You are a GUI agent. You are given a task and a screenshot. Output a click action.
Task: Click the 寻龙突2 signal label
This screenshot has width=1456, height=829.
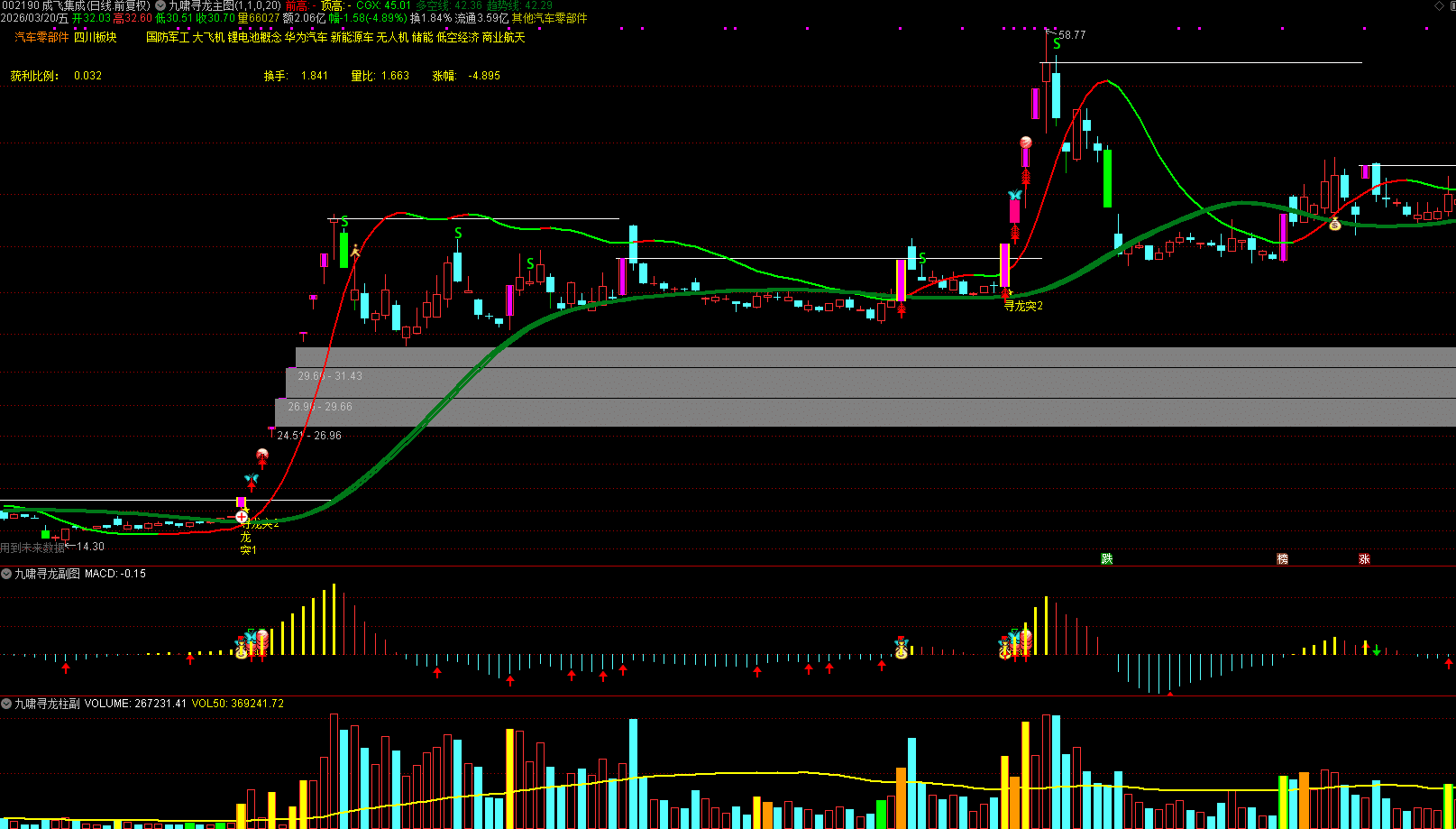click(x=1023, y=306)
